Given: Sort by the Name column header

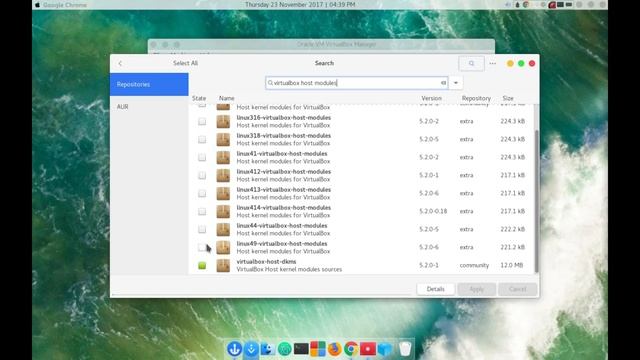Looking at the screenshot, I should 227,98.
